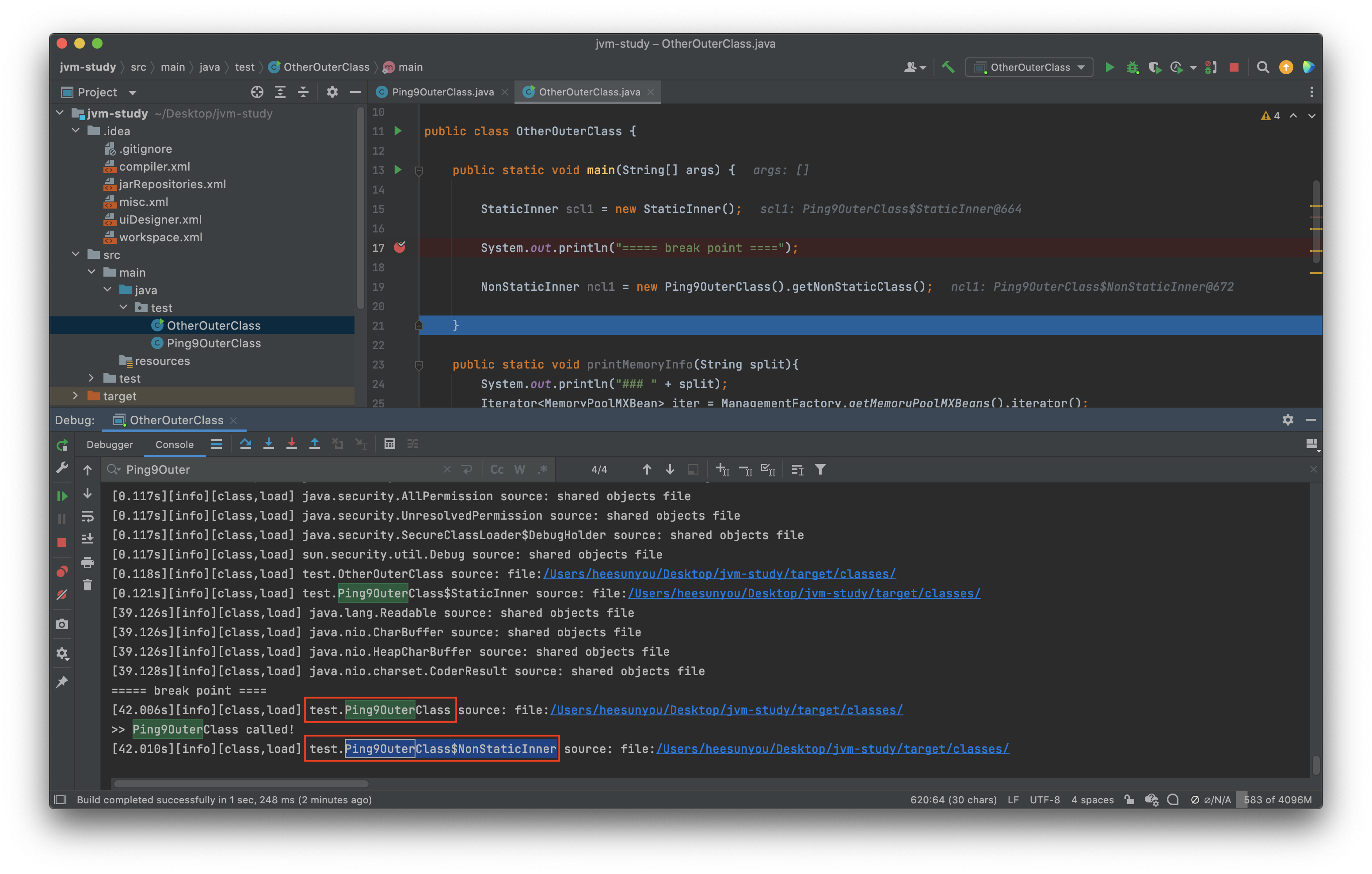Screen dimensions: 1372x874
Task: Switch to the Debugger tab
Action: pyautogui.click(x=109, y=445)
